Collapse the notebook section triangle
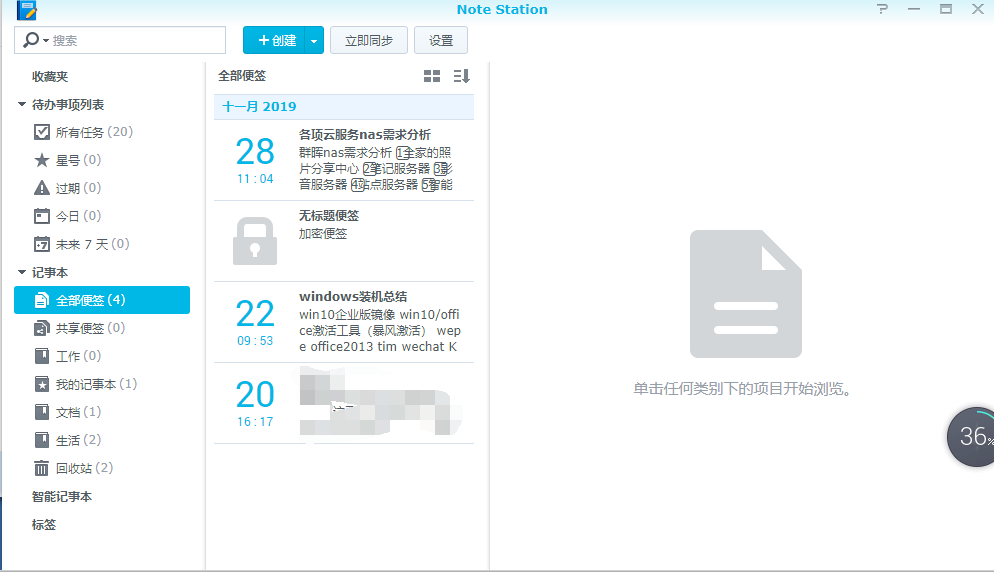 22,272
